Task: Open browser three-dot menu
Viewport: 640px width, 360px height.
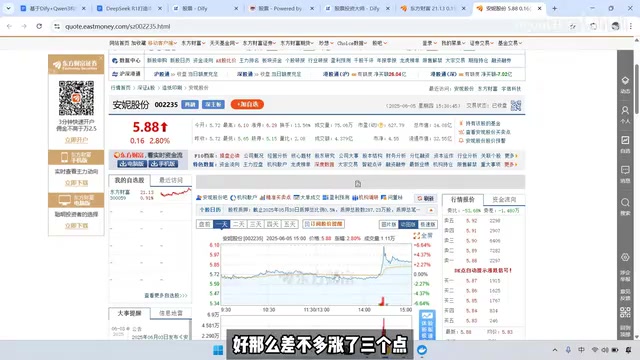Action: (x=631, y=26)
